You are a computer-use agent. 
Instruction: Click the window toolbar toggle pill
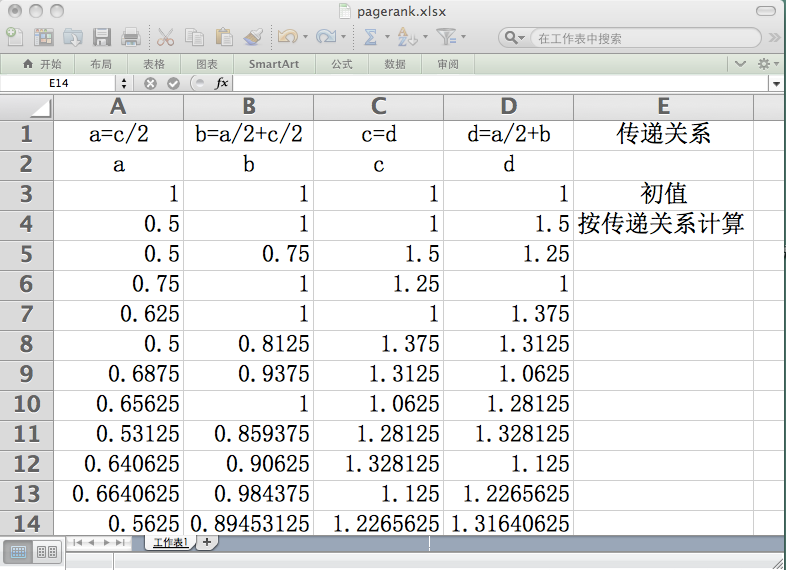(x=766, y=11)
